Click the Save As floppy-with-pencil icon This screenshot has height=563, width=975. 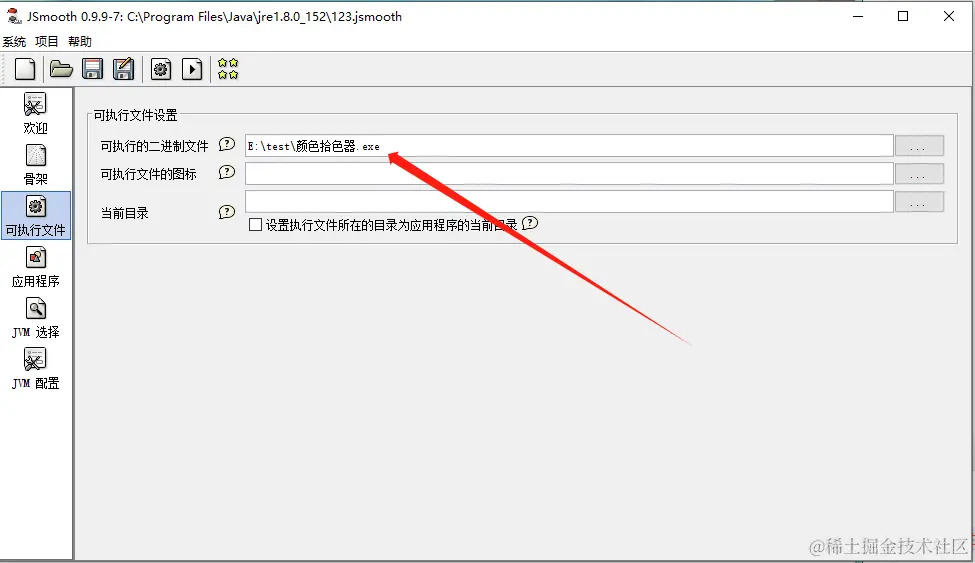(123, 69)
